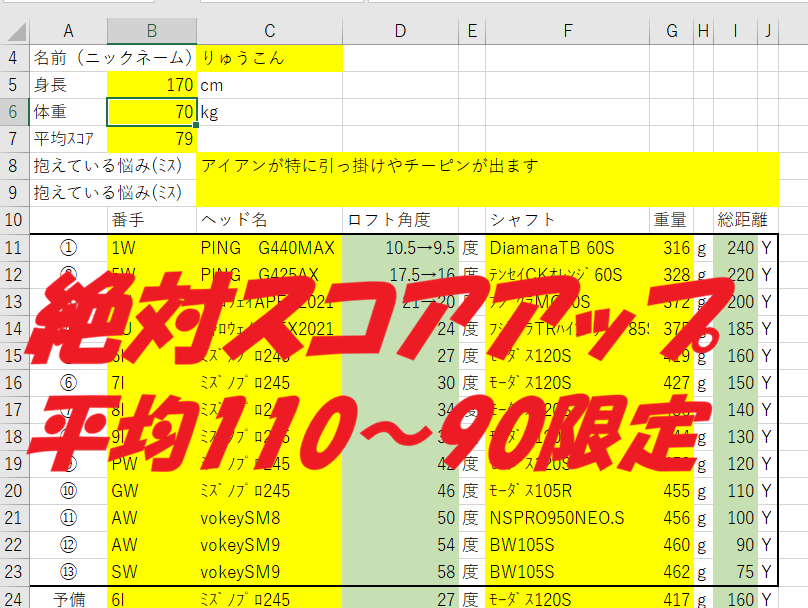This screenshot has width=808, height=608.
Task: Click the 名前（ニックネーム）label cell
Action: (x=113, y=58)
